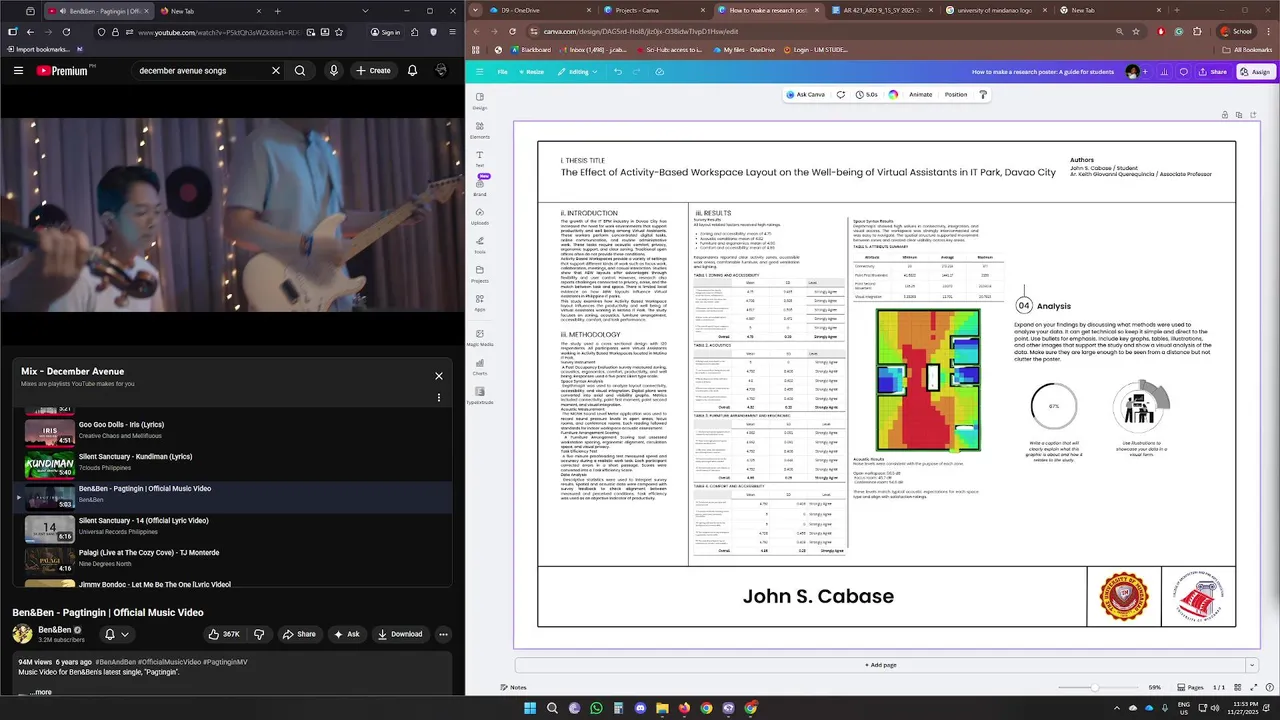Screen dimensions: 1280x720
Task: Play Palagi (Live at The Cozy Cove)
Action: point(232,560)
